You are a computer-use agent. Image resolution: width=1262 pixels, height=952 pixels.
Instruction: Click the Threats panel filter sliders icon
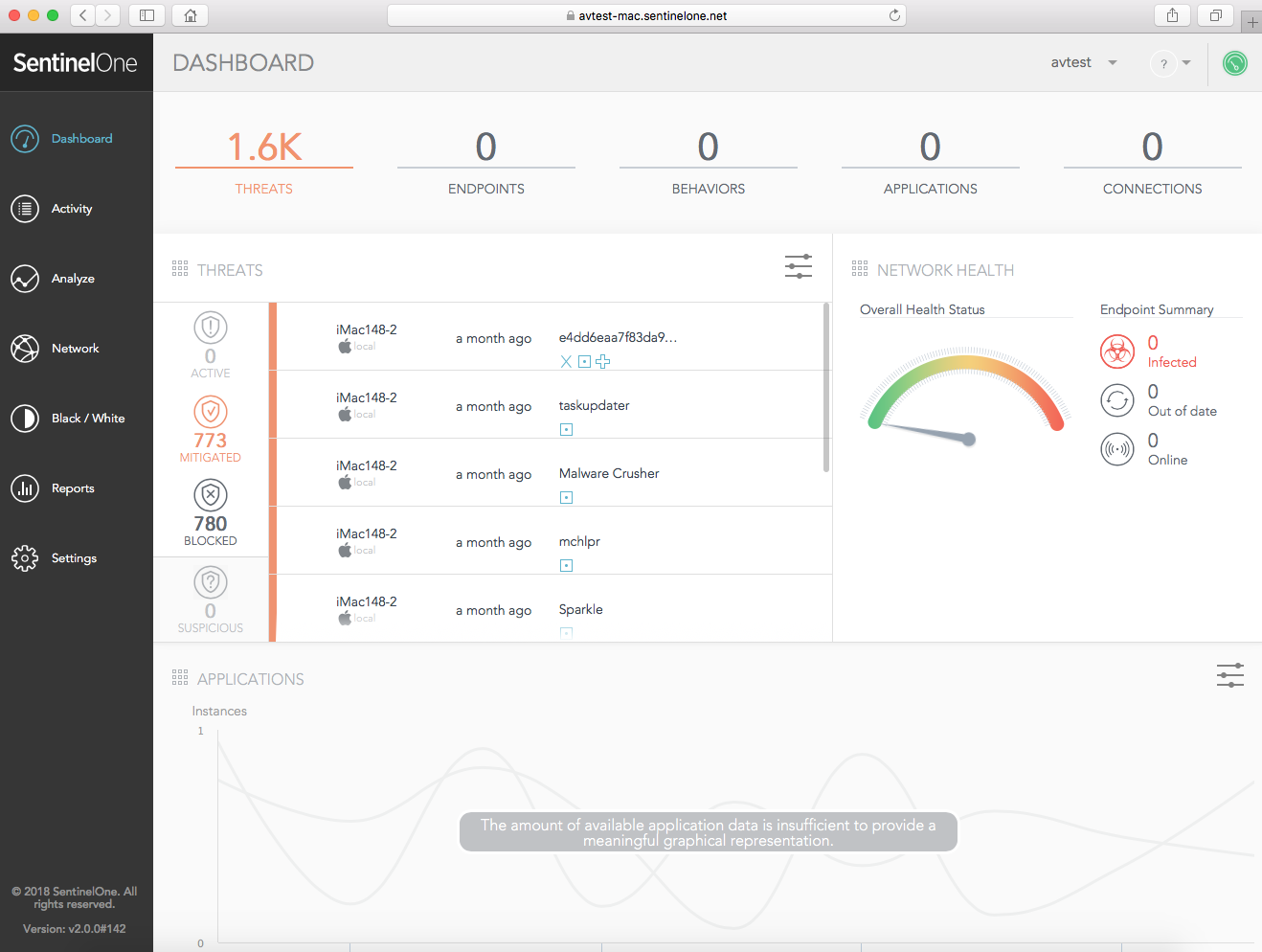798,267
